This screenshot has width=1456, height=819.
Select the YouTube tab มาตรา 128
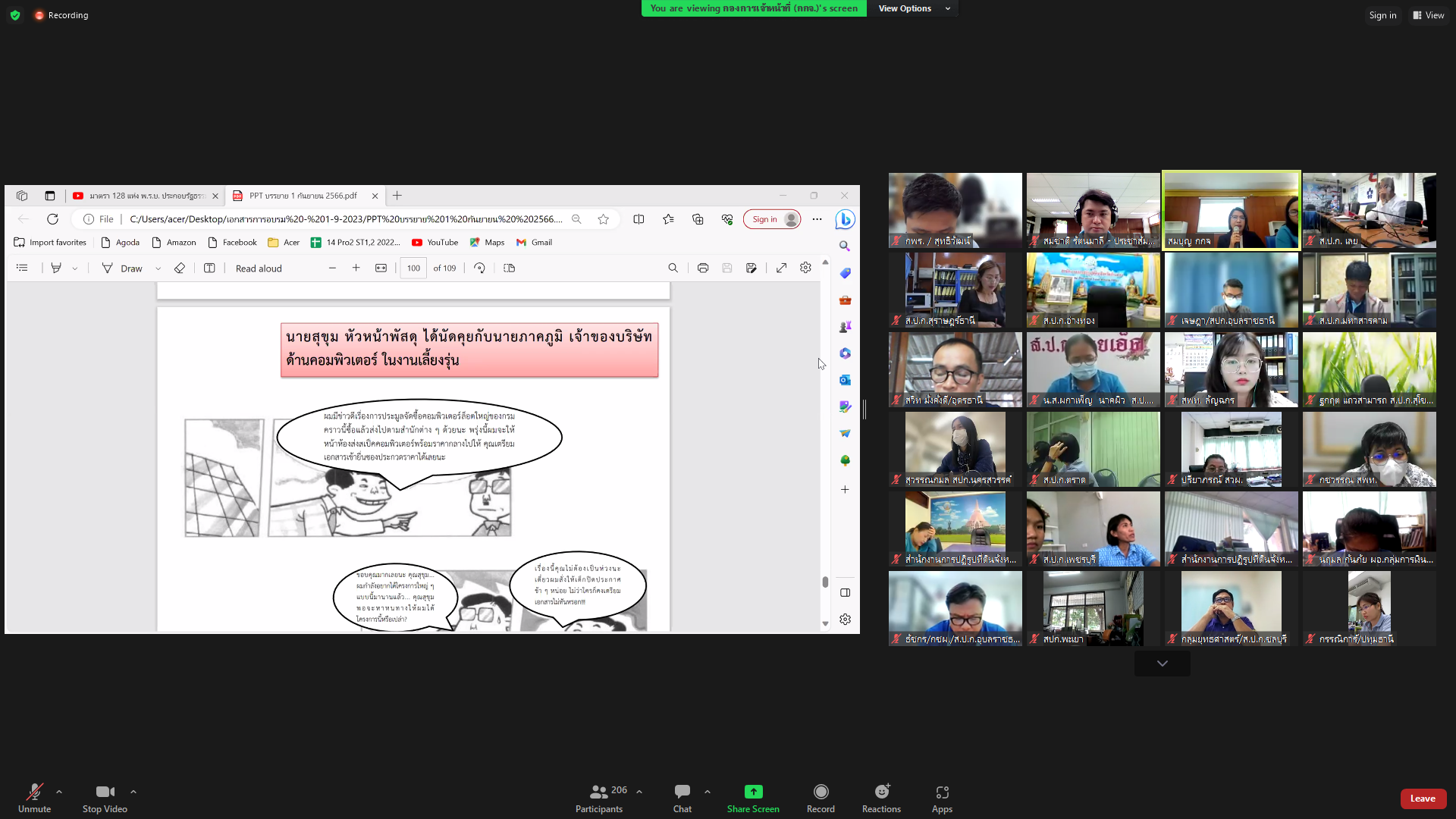(144, 196)
